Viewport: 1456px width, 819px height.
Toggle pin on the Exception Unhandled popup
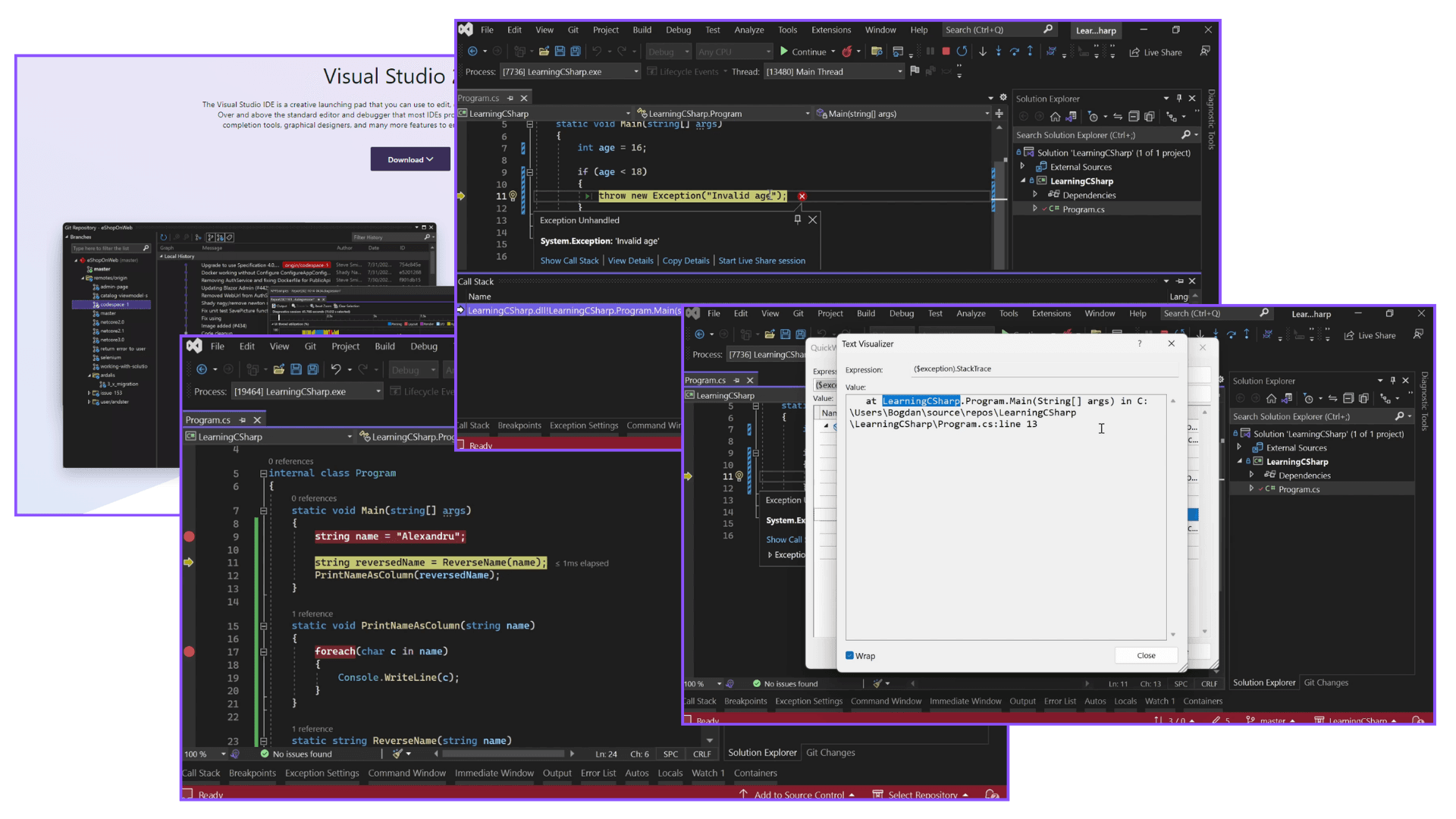[797, 220]
